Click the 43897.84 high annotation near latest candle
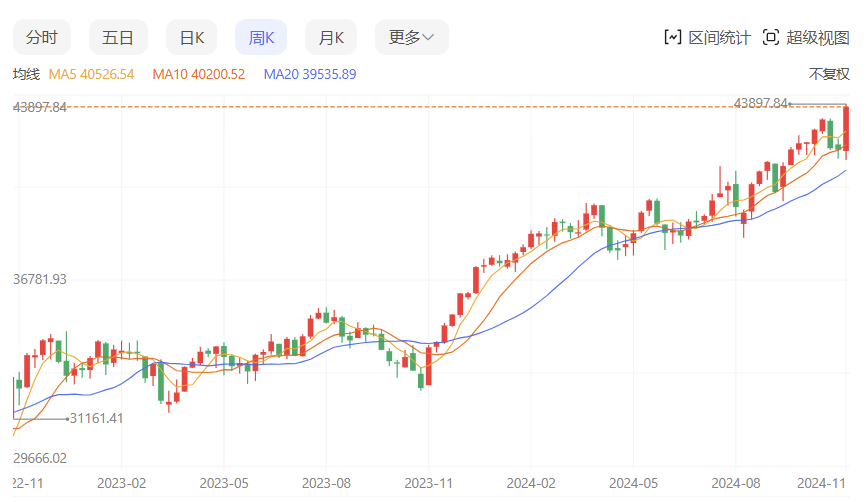This screenshot has width=866, height=502. pos(761,103)
